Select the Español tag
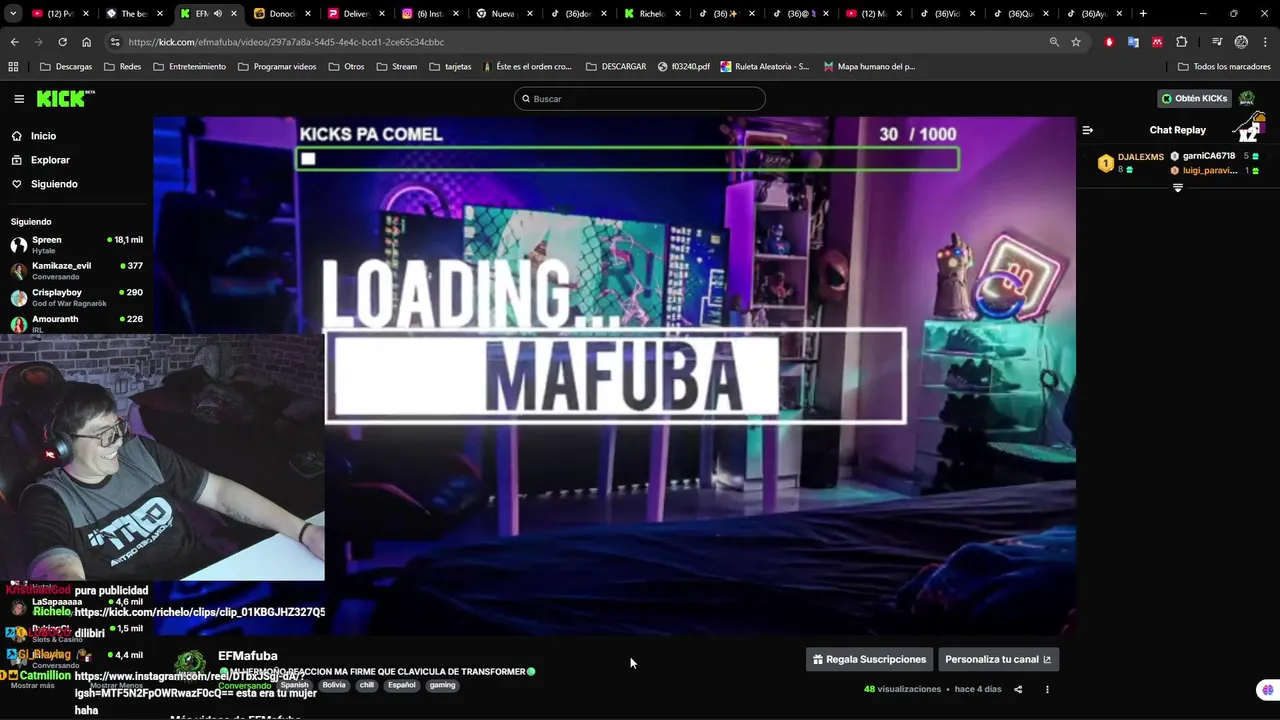 pos(401,685)
